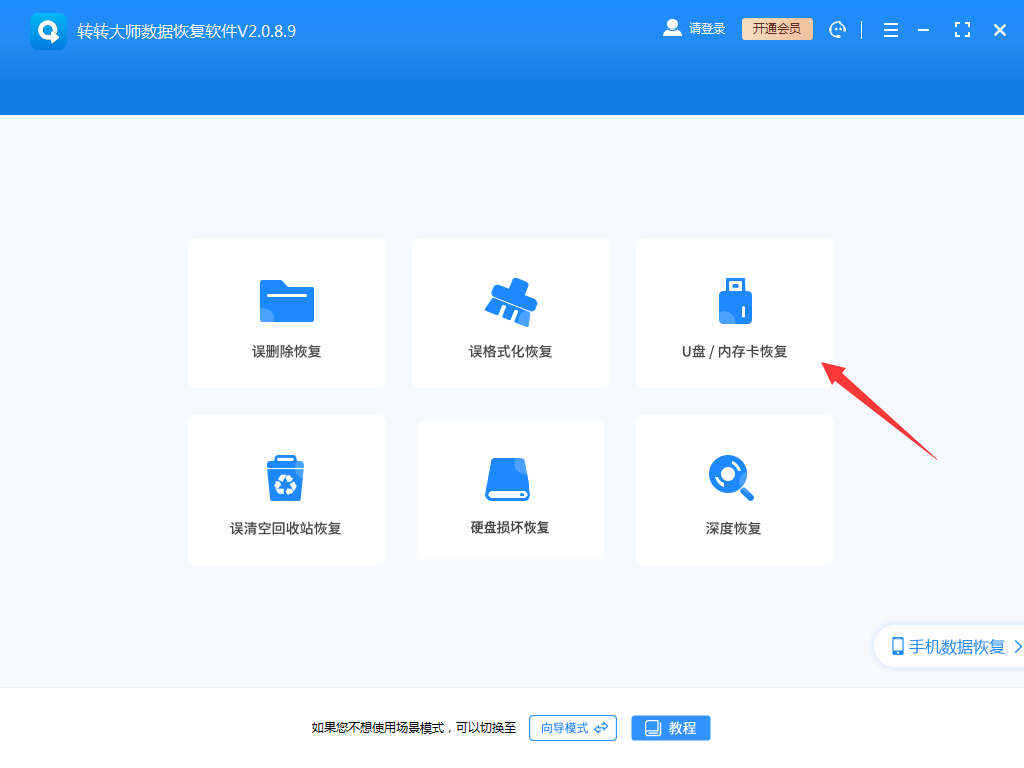Open U盘/内存卡恢复 USB drive icon
The height and width of the screenshot is (768, 1024).
(x=735, y=298)
